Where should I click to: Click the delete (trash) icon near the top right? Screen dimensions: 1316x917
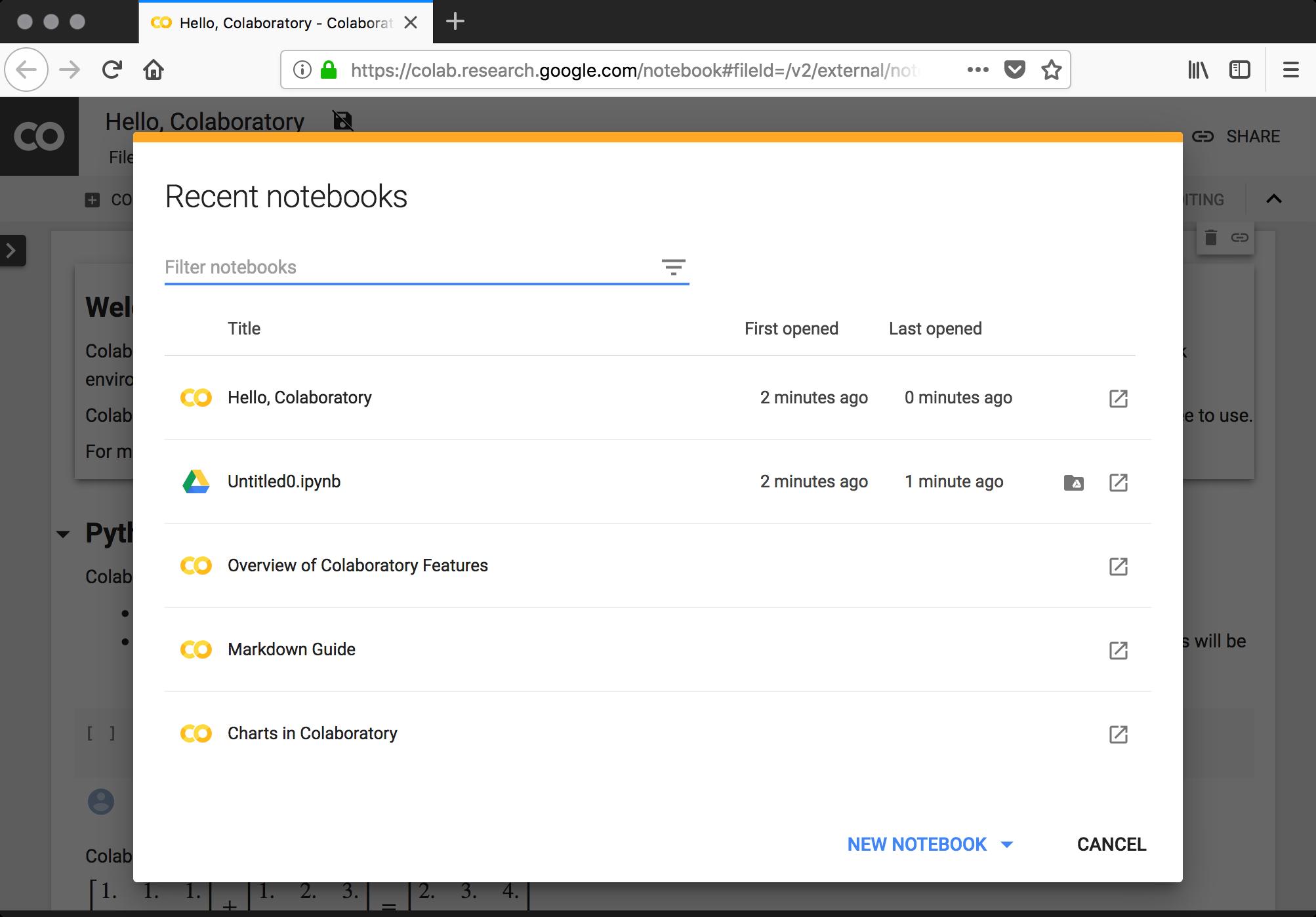(x=1210, y=238)
